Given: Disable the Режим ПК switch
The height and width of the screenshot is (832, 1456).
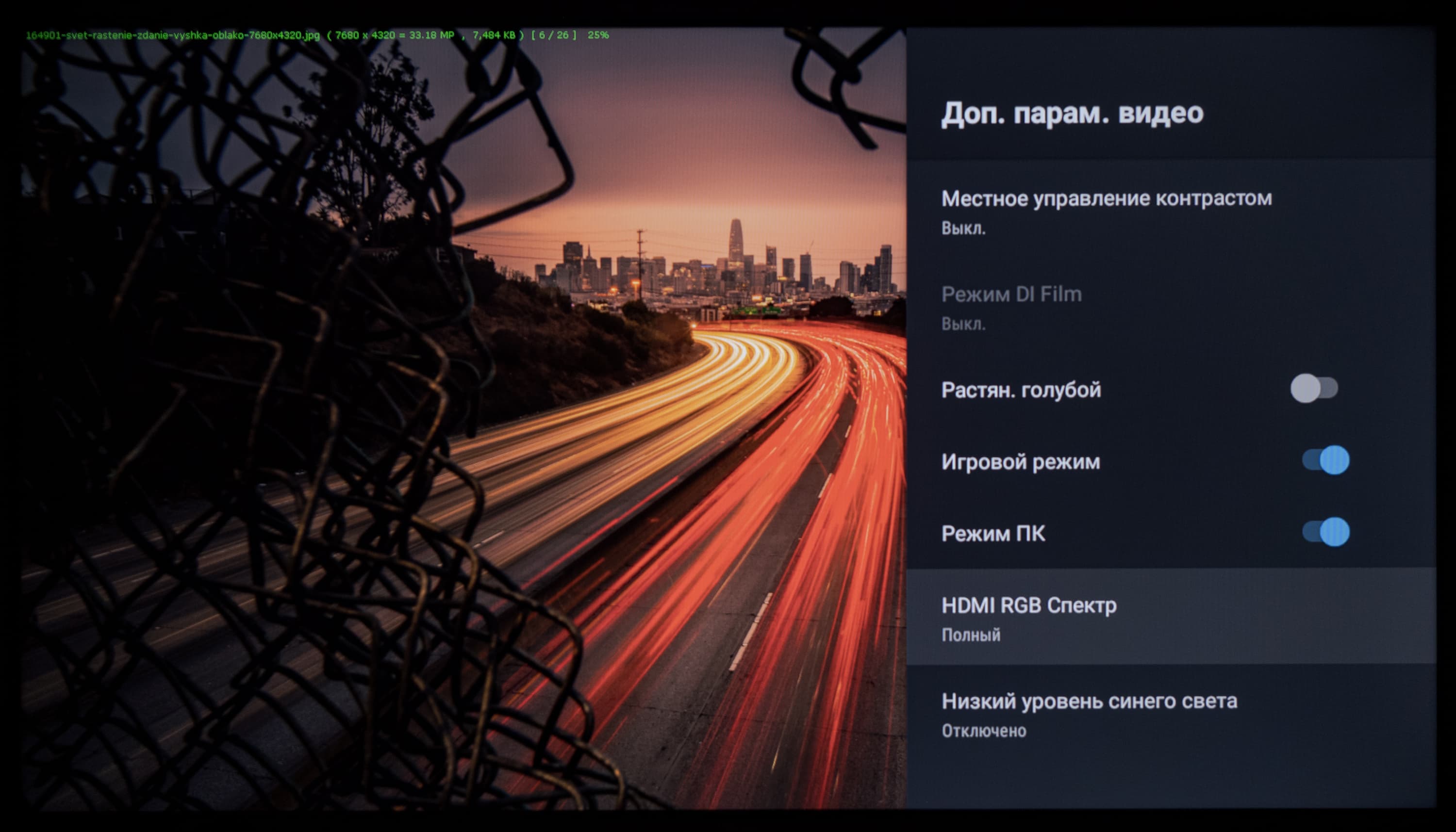Looking at the screenshot, I should [1325, 532].
